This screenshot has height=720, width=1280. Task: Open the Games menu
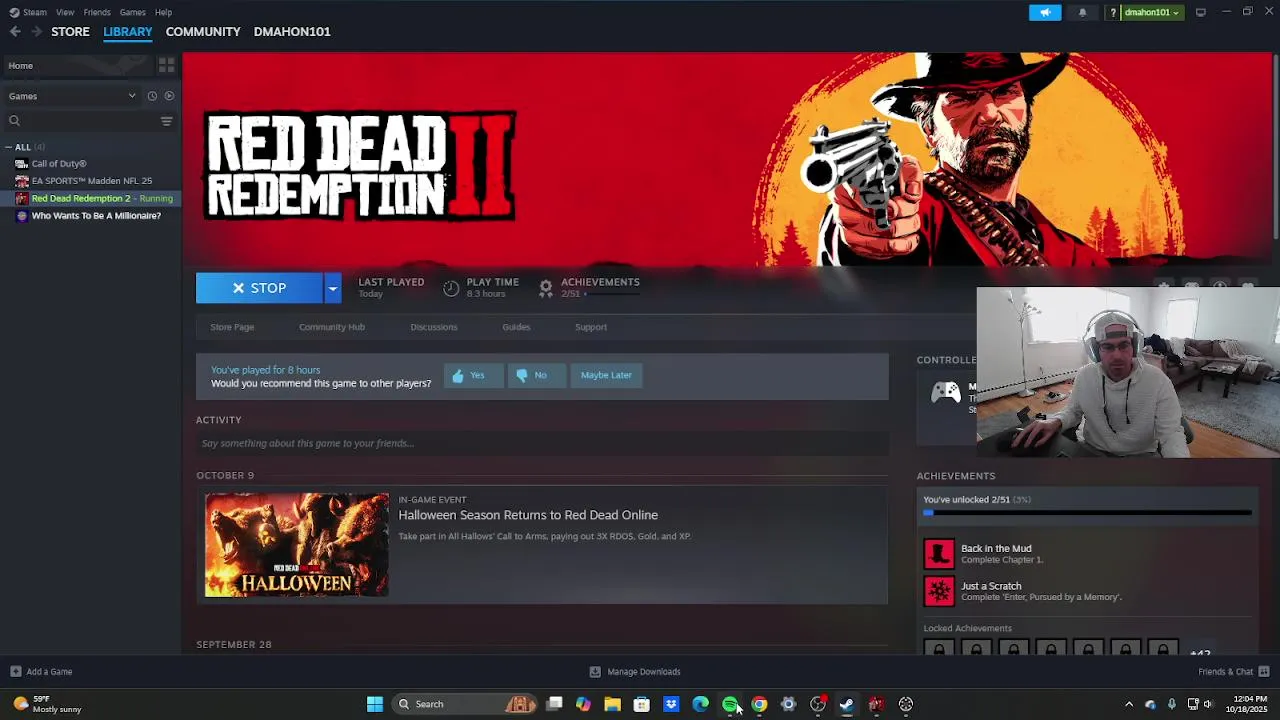[x=132, y=12]
